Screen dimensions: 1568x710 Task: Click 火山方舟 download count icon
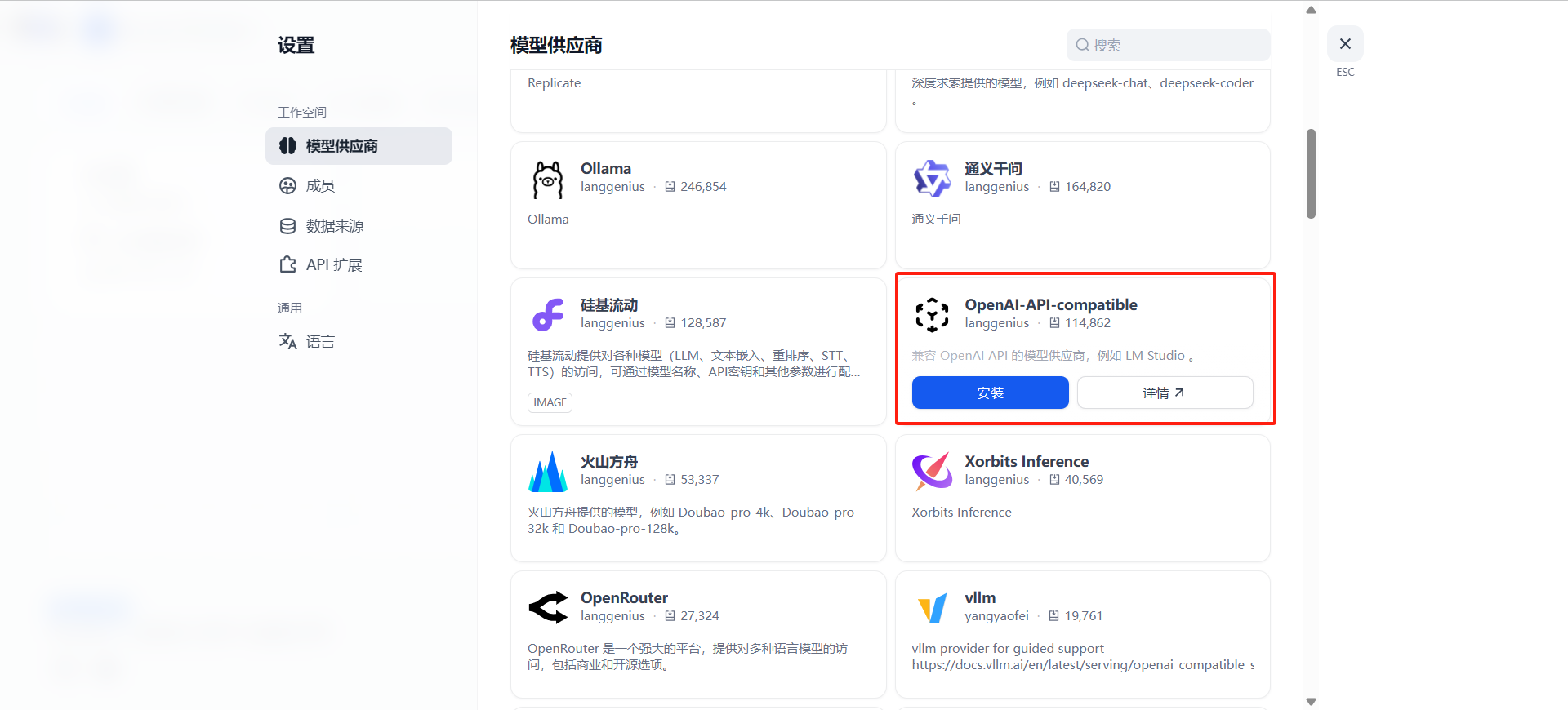(670, 480)
